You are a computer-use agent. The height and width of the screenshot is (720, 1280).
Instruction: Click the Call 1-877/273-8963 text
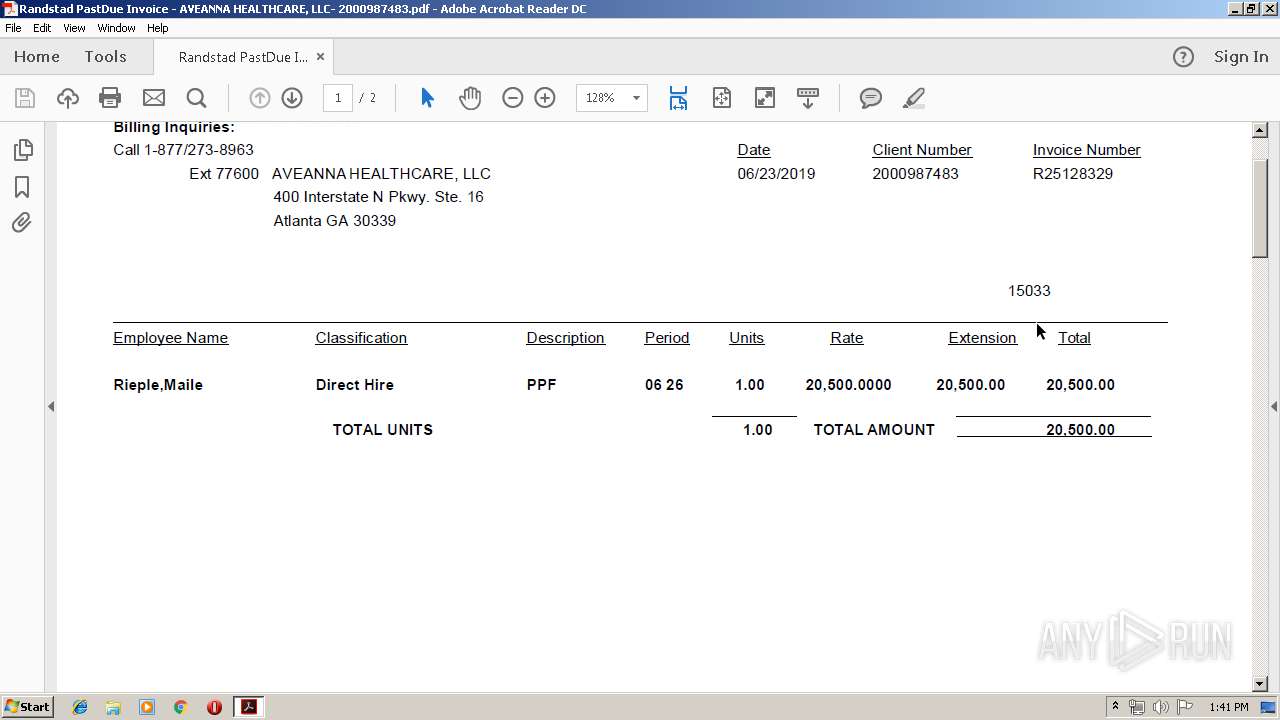(183, 150)
